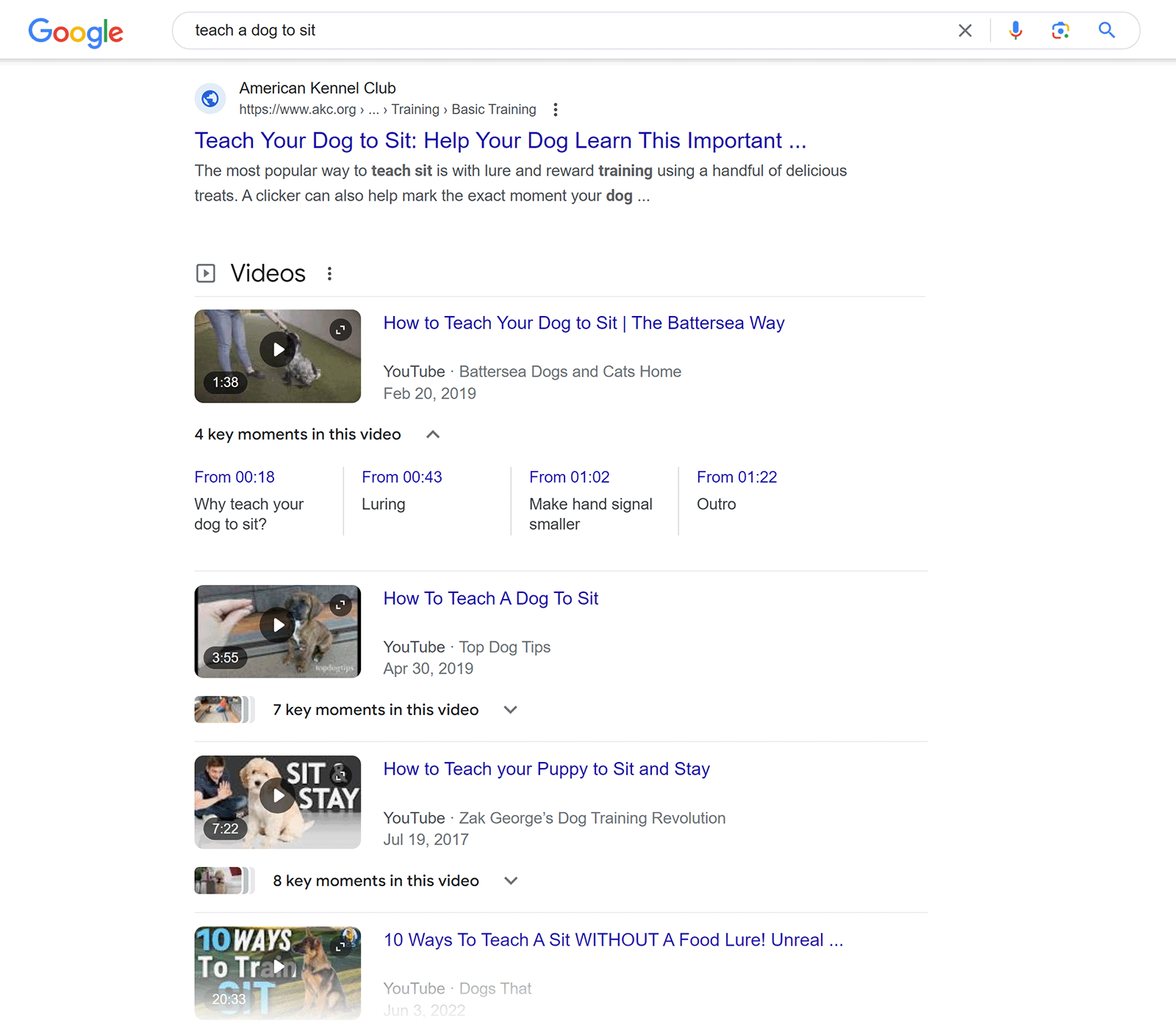
Task: Click the microphone icon for voice search
Action: point(1015,30)
